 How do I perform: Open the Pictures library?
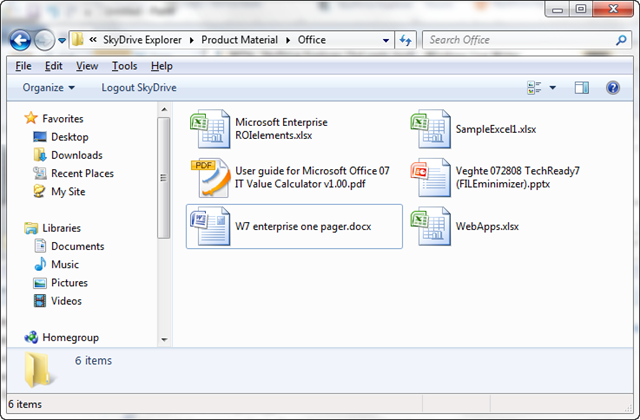(70, 283)
